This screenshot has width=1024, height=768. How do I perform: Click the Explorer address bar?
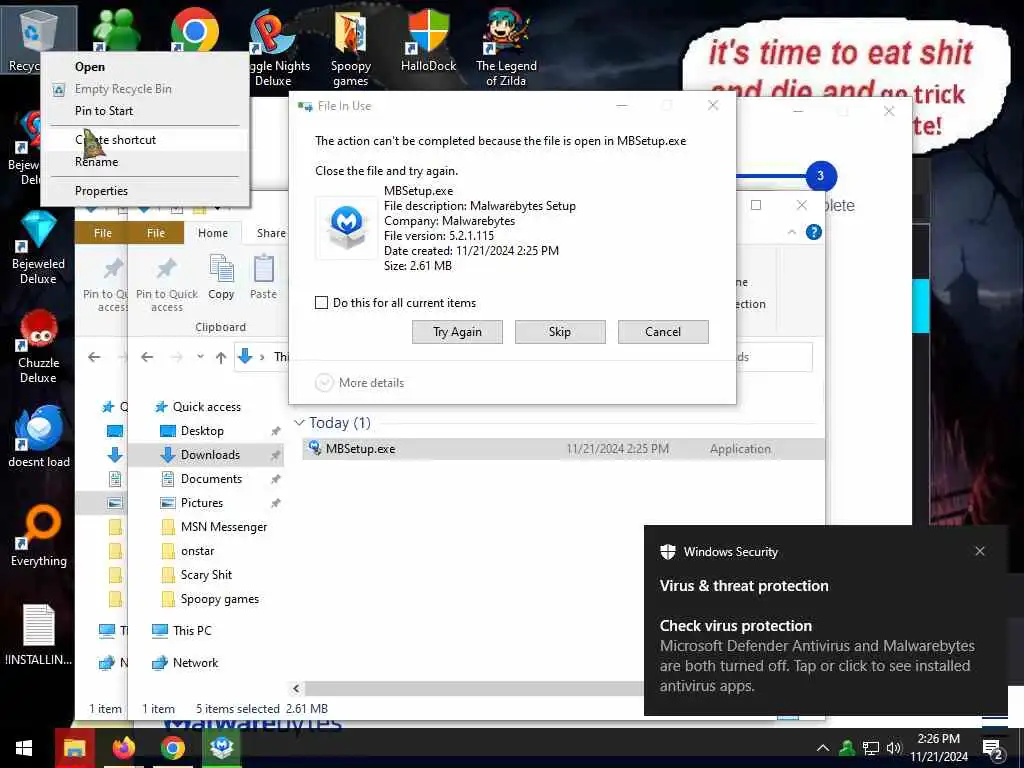pos(263,357)
